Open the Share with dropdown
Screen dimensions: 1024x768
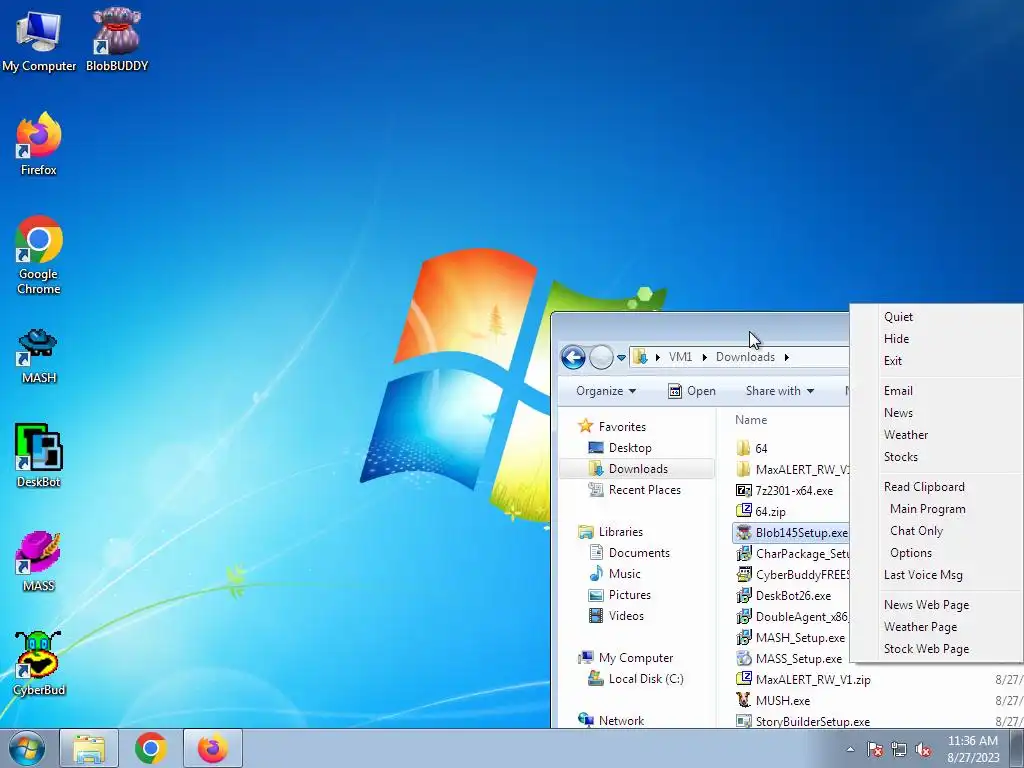coord(780,391)
